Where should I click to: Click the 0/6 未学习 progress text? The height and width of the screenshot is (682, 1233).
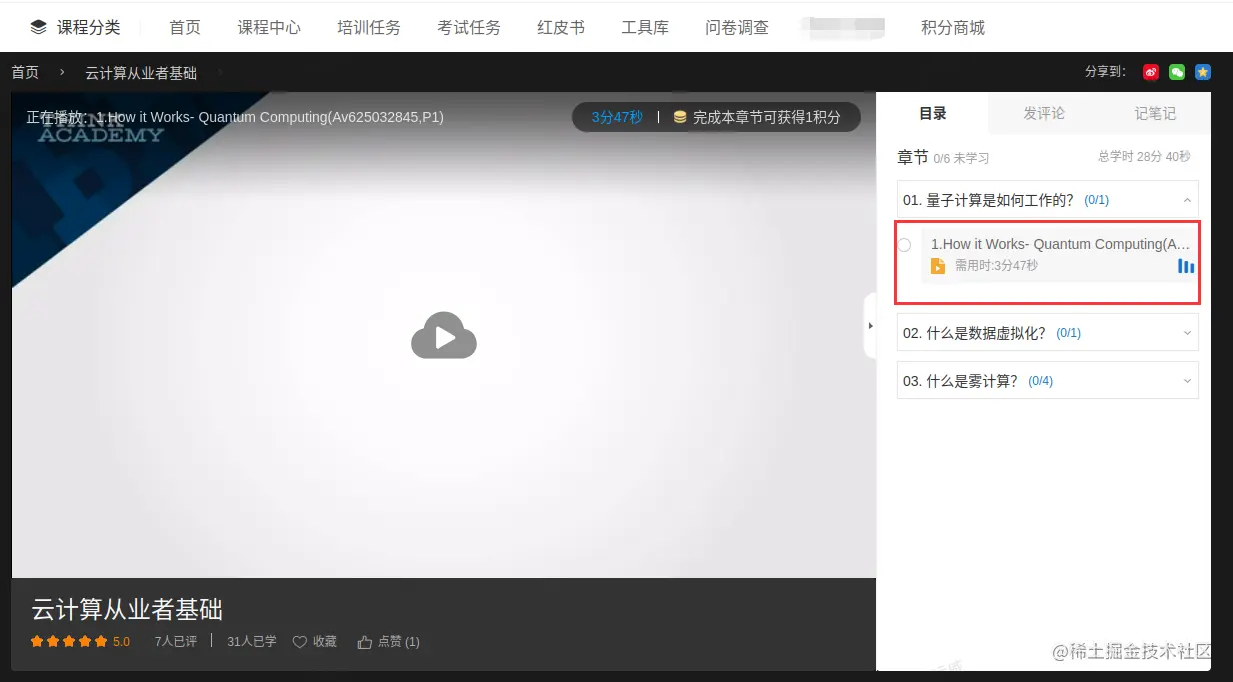click(x=961, y=159)
